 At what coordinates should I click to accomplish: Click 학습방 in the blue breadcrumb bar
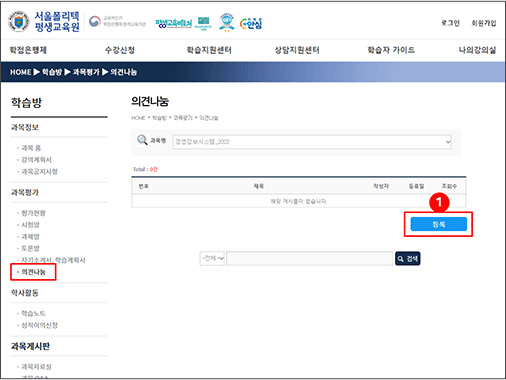[52, 72]
